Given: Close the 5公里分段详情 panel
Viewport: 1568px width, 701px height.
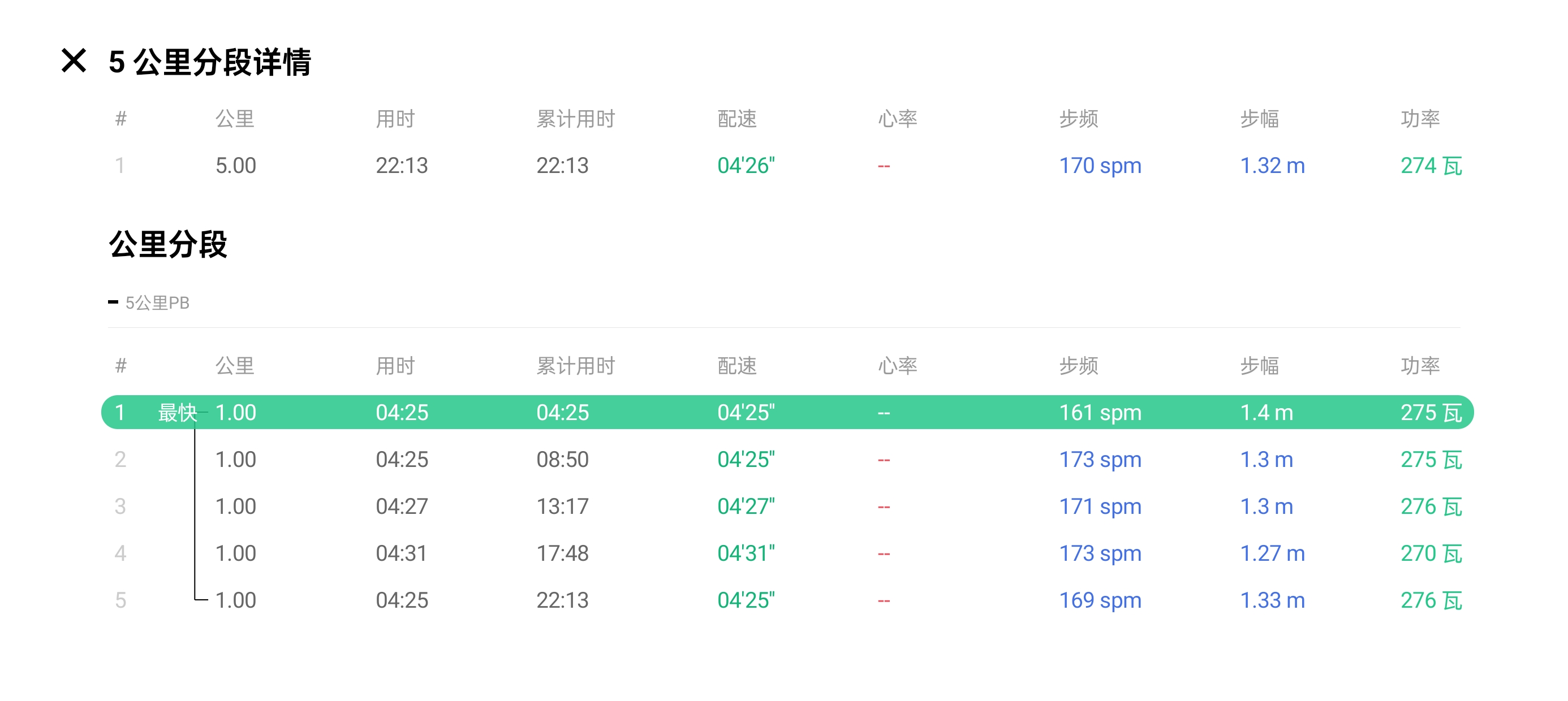Looking at the screenshot, I should [74, 61].
